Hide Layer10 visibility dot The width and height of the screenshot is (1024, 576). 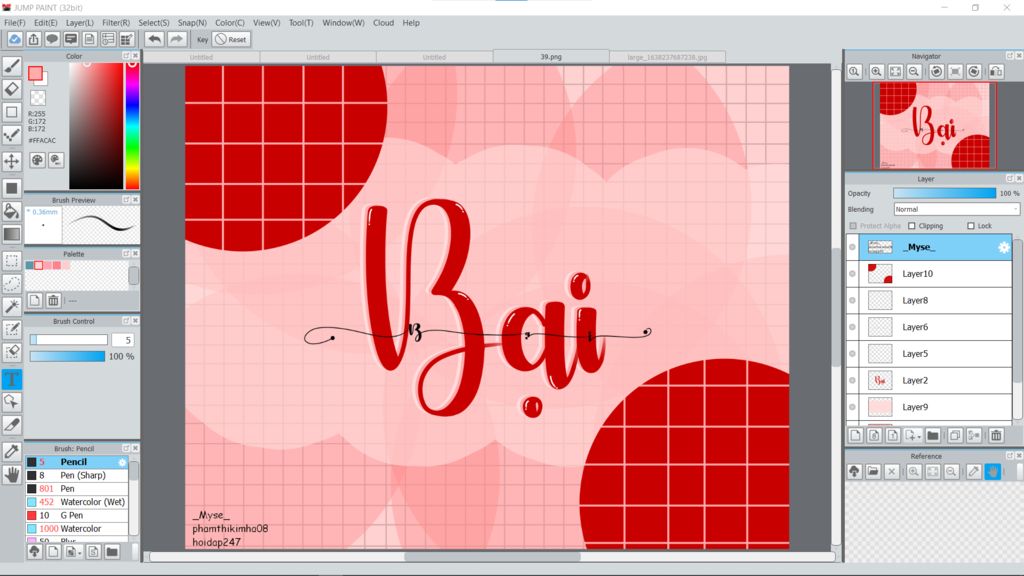[x=852, y=274]
